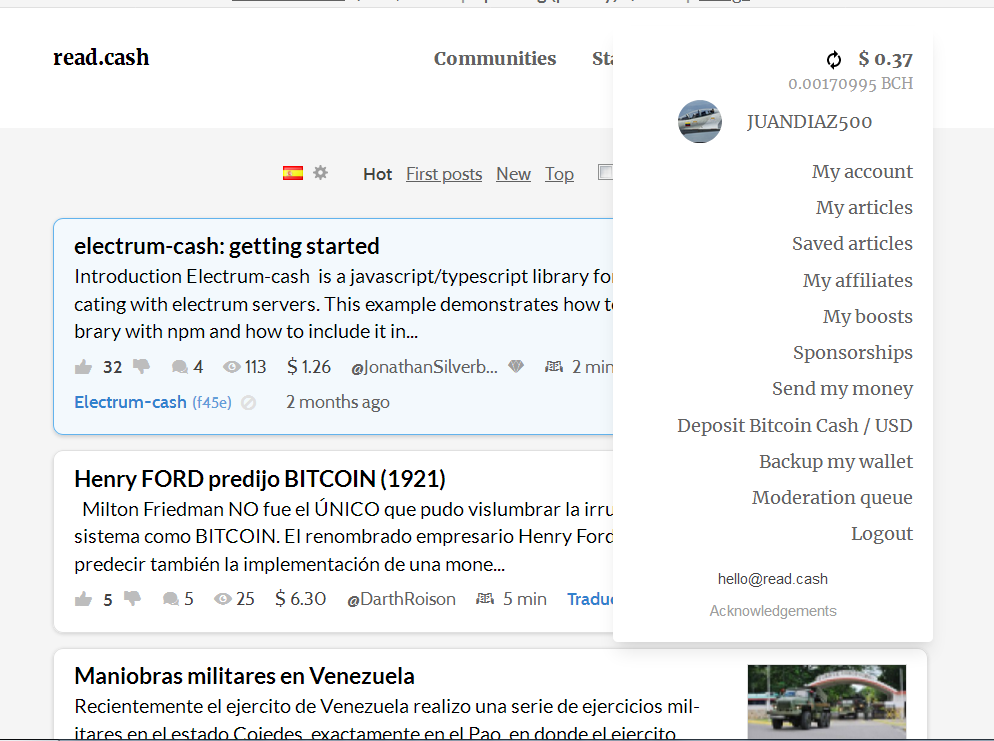Switch feed to Hot
The height and width of the screenshot is (741, 994).
point(378,174)
